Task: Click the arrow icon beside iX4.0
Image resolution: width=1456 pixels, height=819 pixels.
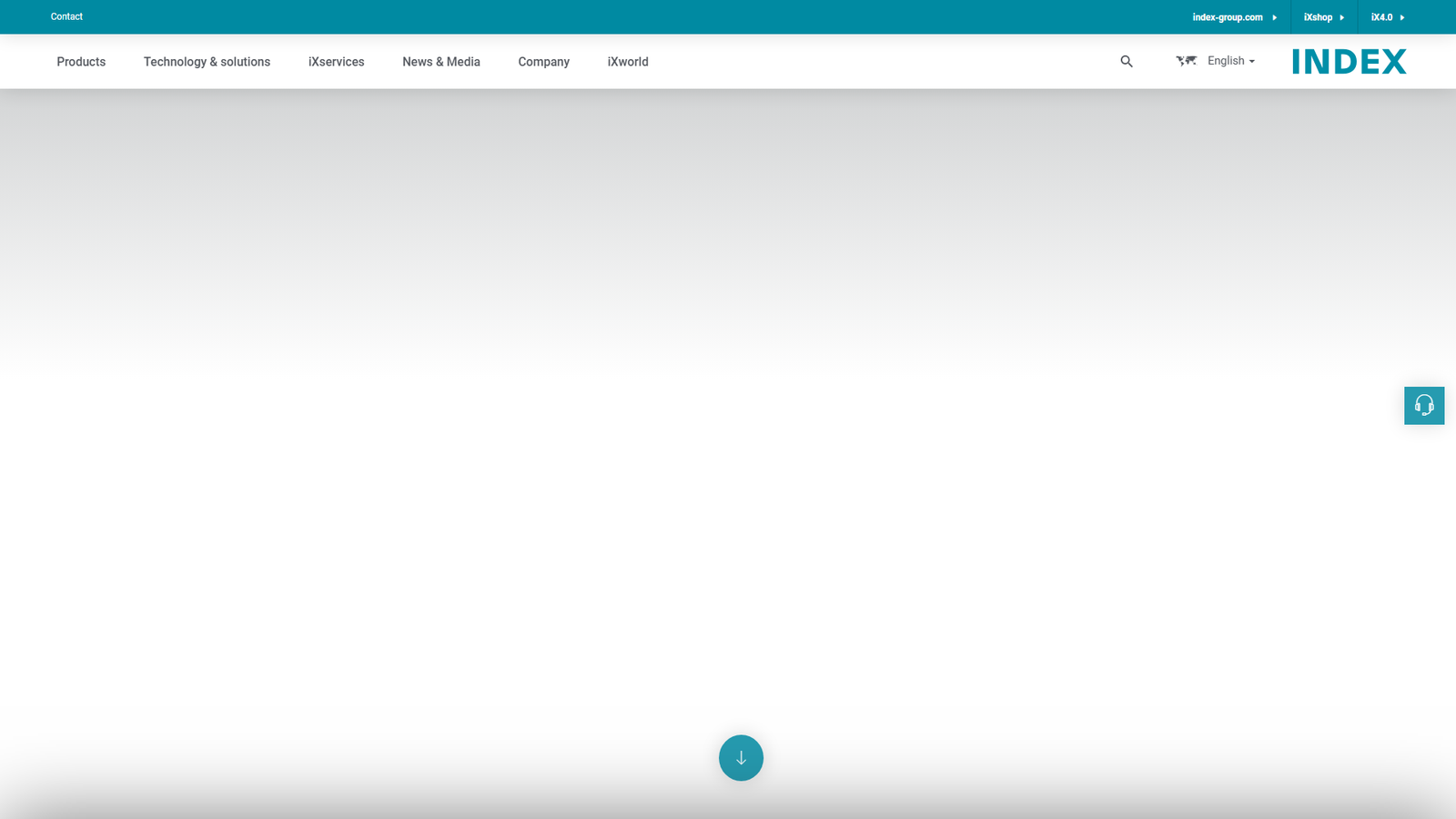Action: coord(1402,17)
